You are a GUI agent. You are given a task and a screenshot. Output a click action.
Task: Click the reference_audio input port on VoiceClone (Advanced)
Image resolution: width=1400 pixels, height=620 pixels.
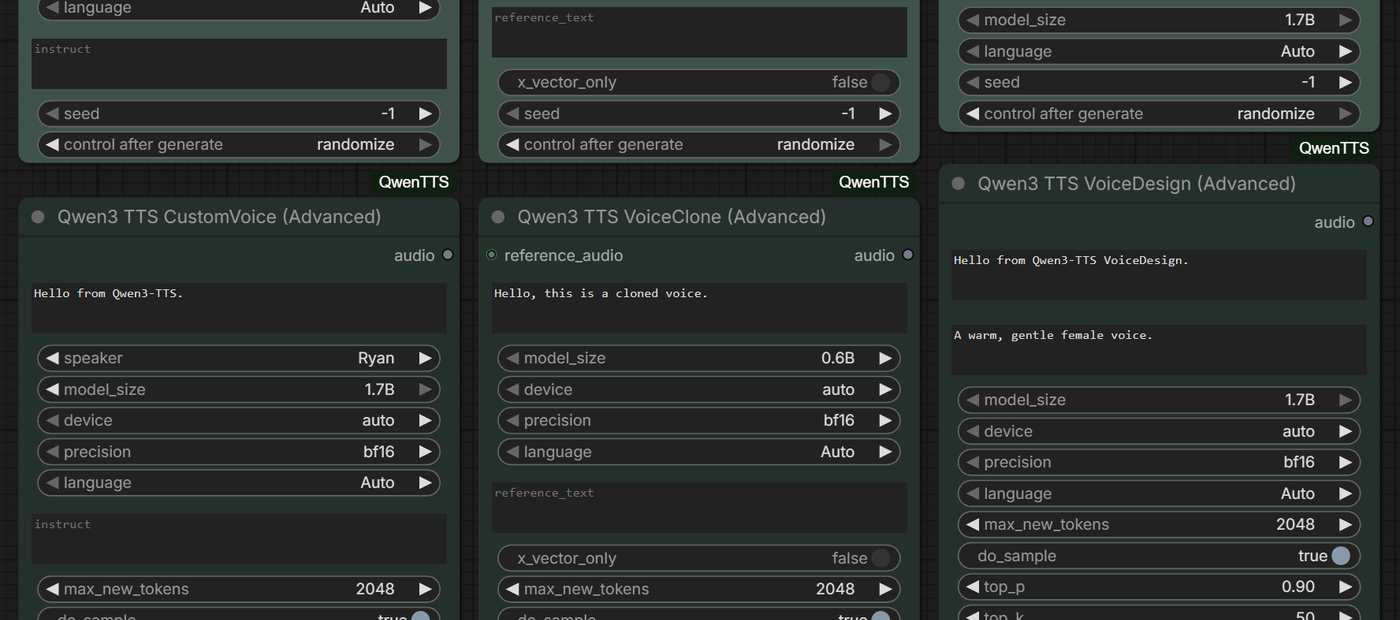491,255
